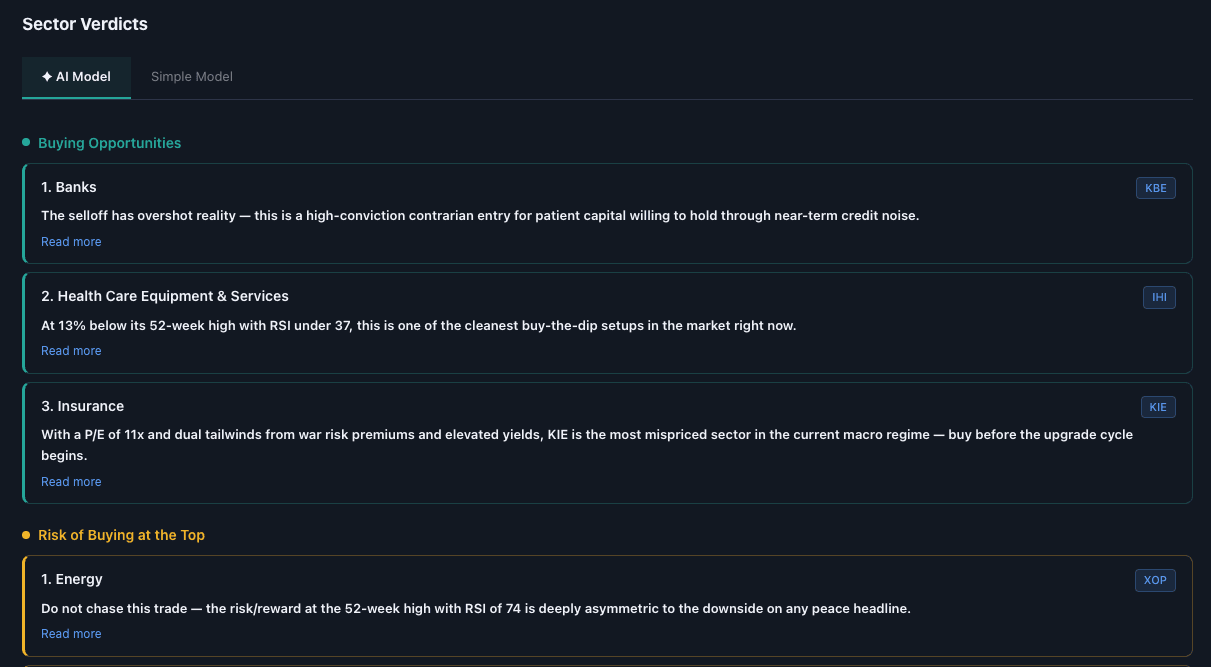Select the Insurance opportunity card
1211x667 pixels.
(x=605, y=443)
